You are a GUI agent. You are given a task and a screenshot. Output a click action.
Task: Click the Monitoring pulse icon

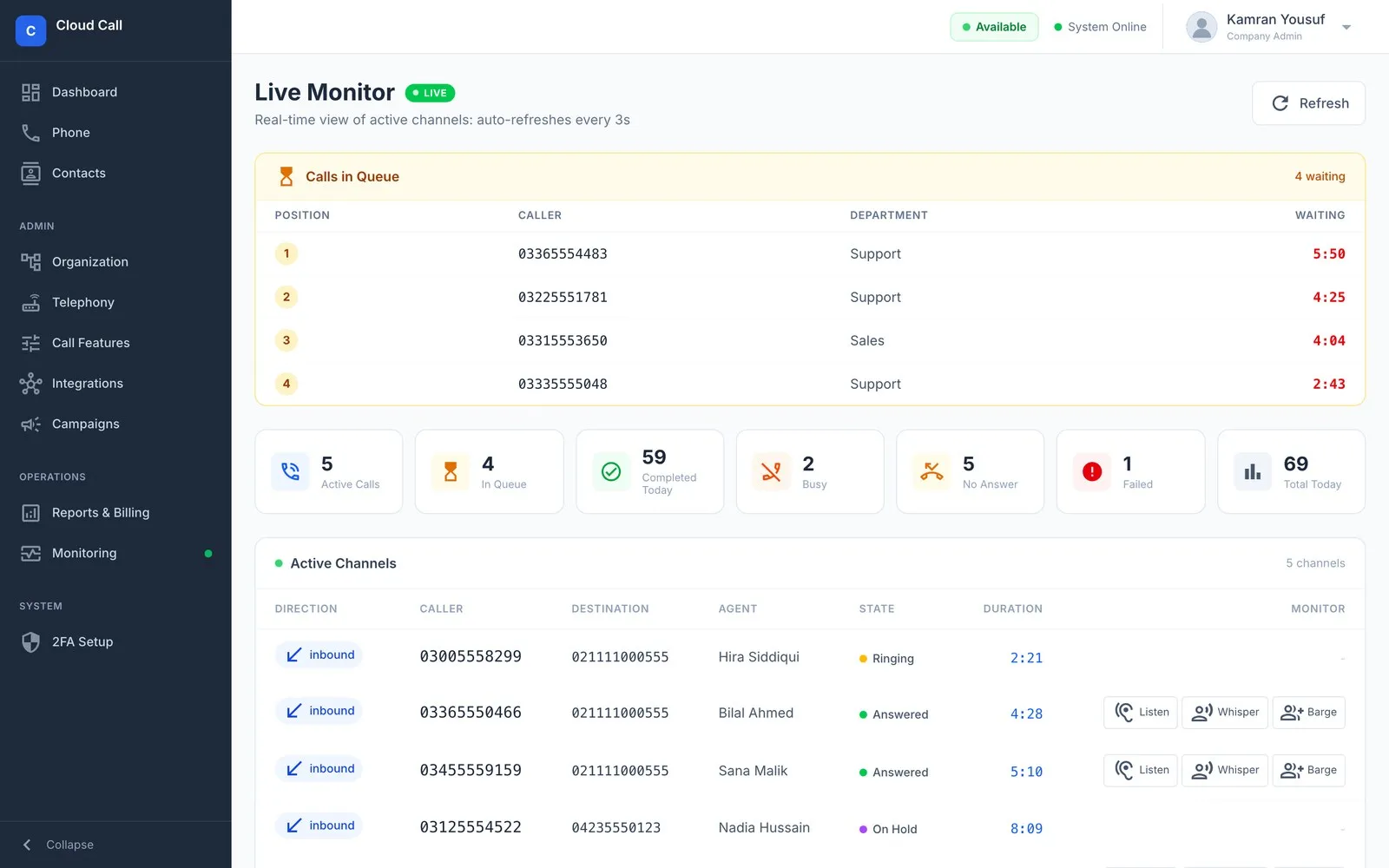click(30, 554)
